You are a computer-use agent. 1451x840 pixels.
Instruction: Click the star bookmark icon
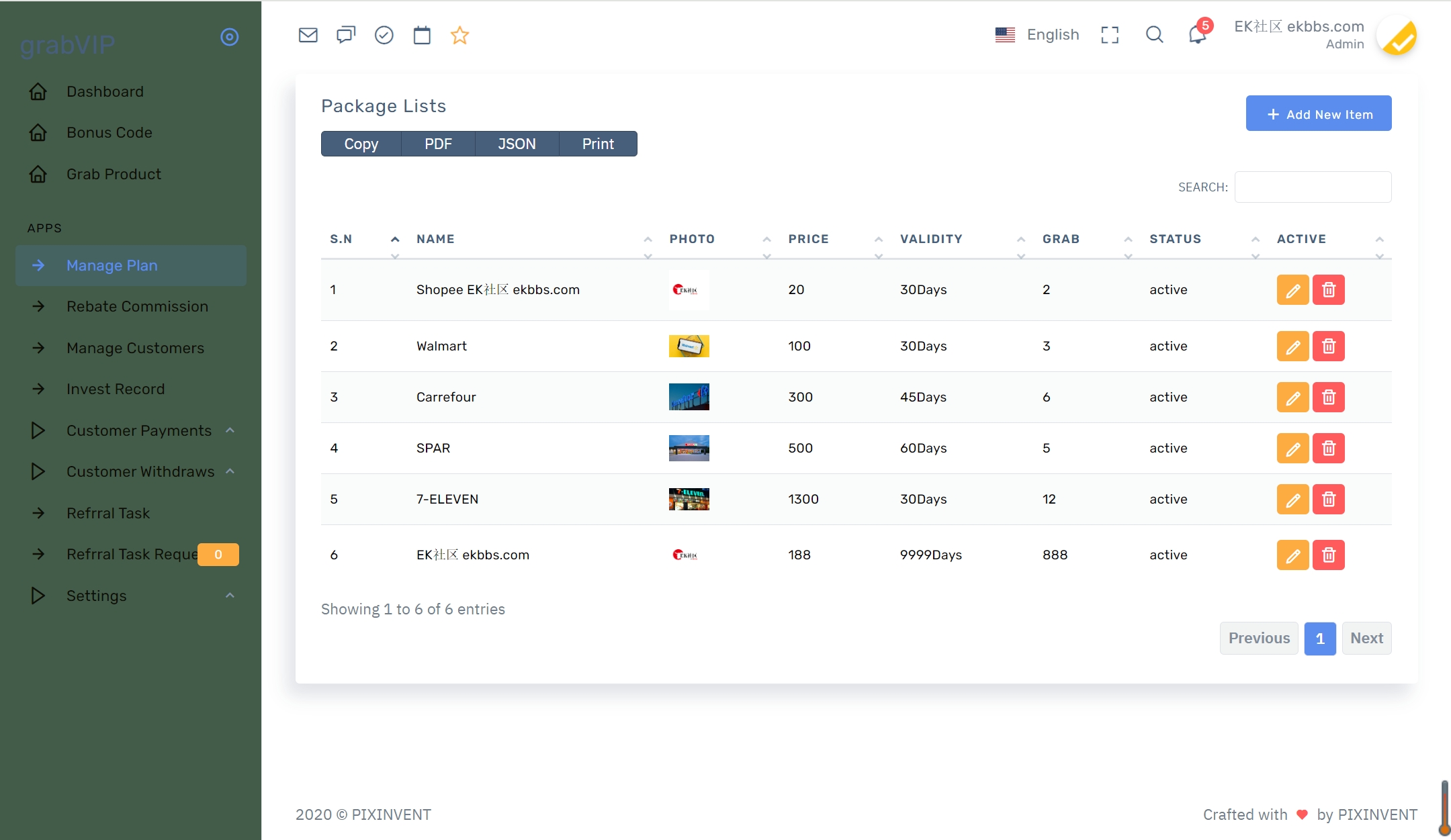tap(459, 35)
